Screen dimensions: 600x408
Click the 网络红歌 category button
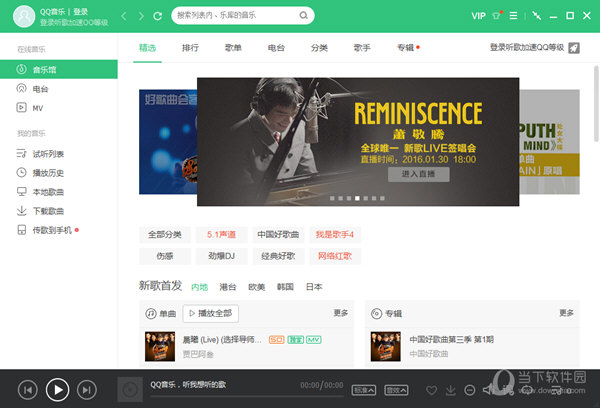[335, 256]
